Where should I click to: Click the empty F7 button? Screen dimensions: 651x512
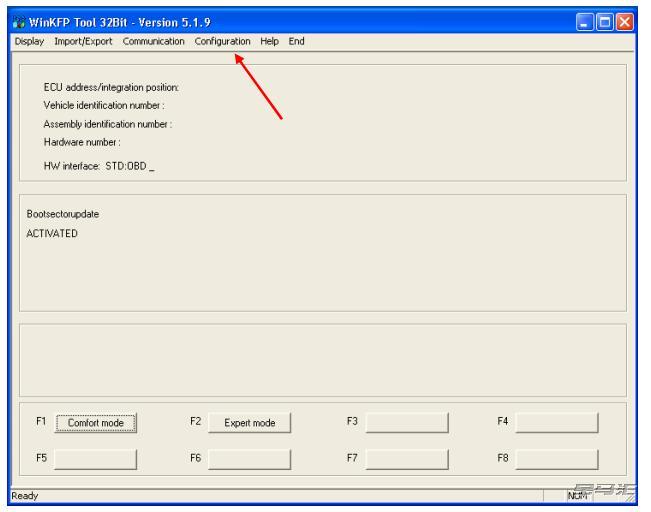(x=407, y=459)
